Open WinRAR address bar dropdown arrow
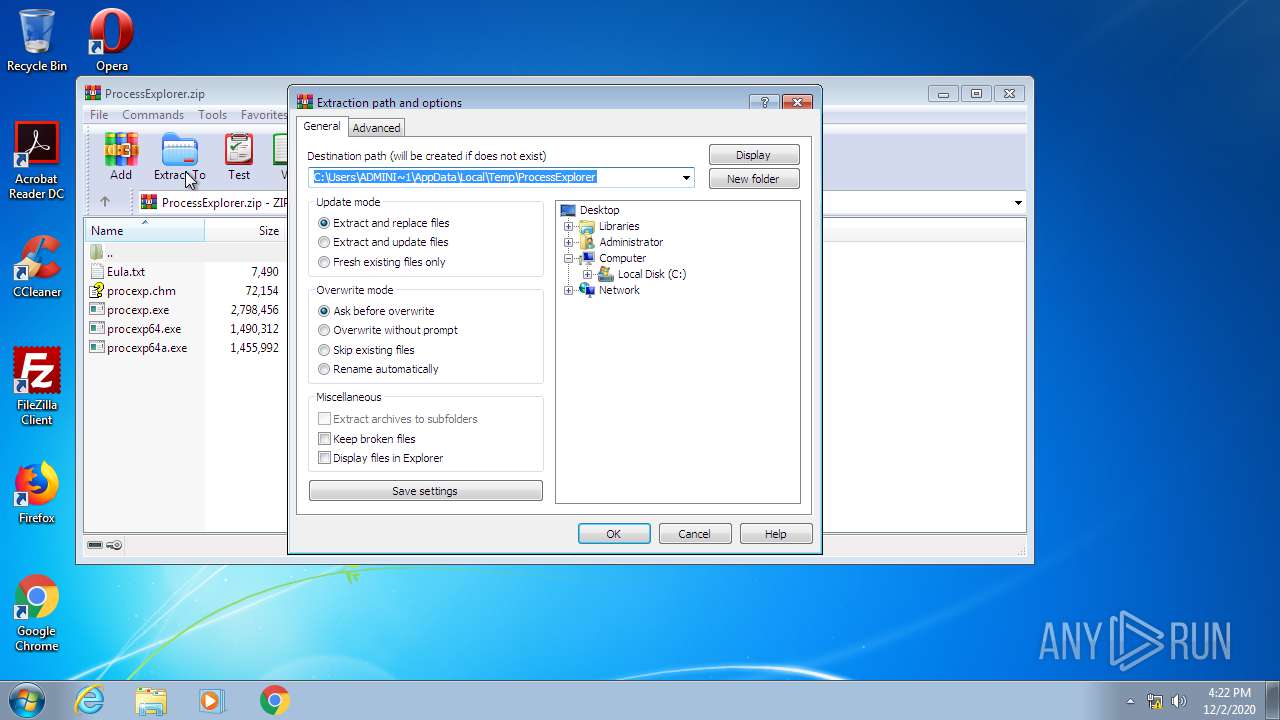The width and height of the screenshot is (1280, 720). click(1018, 202)
